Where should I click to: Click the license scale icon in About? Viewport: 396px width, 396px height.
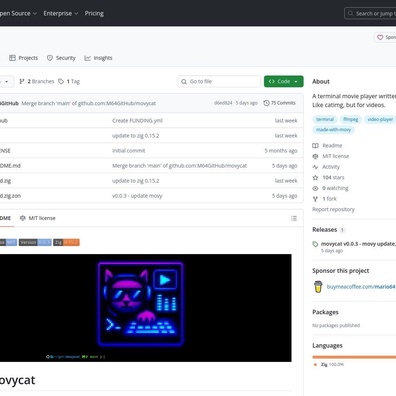315,156
